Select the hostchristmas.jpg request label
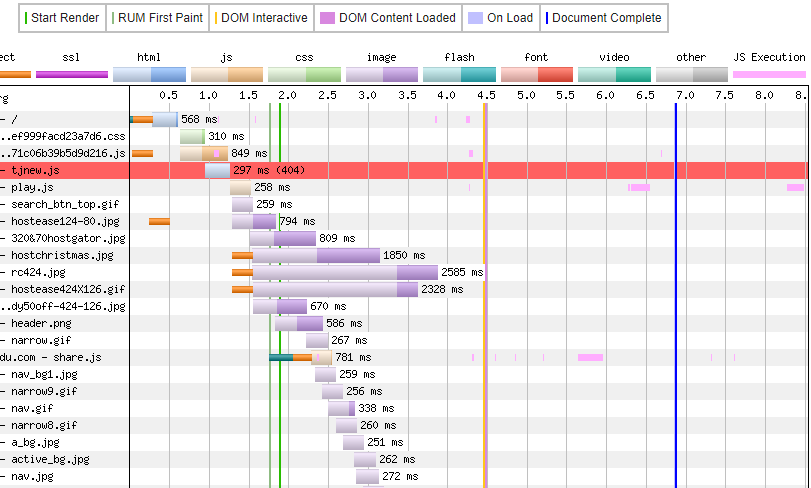The image size is (811, 488). pos(62,255)
